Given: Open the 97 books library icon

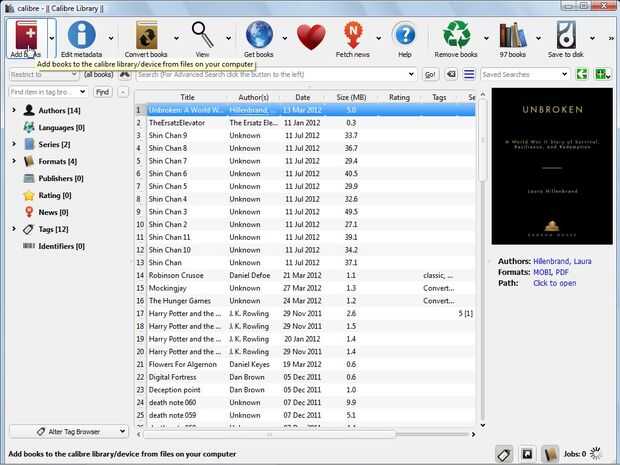Looking at the screenshot, I should 513,36.
